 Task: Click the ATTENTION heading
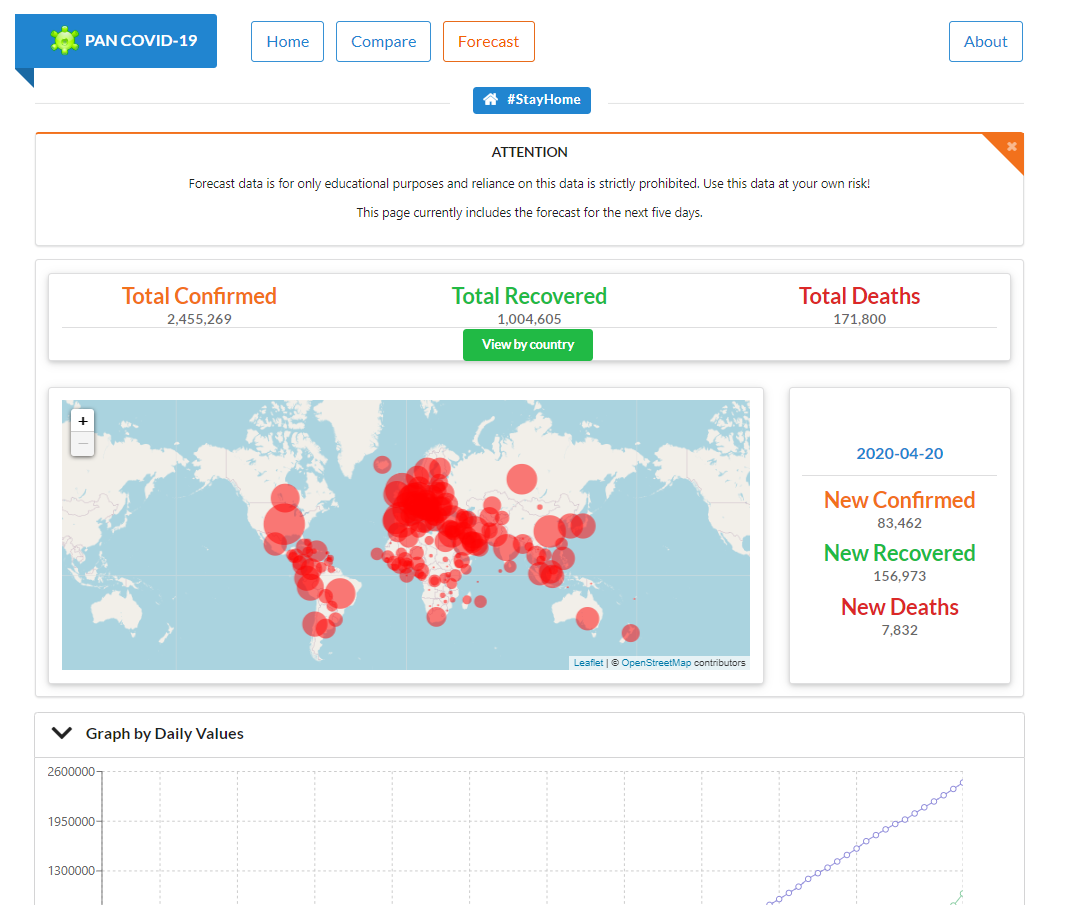(529, 152)
